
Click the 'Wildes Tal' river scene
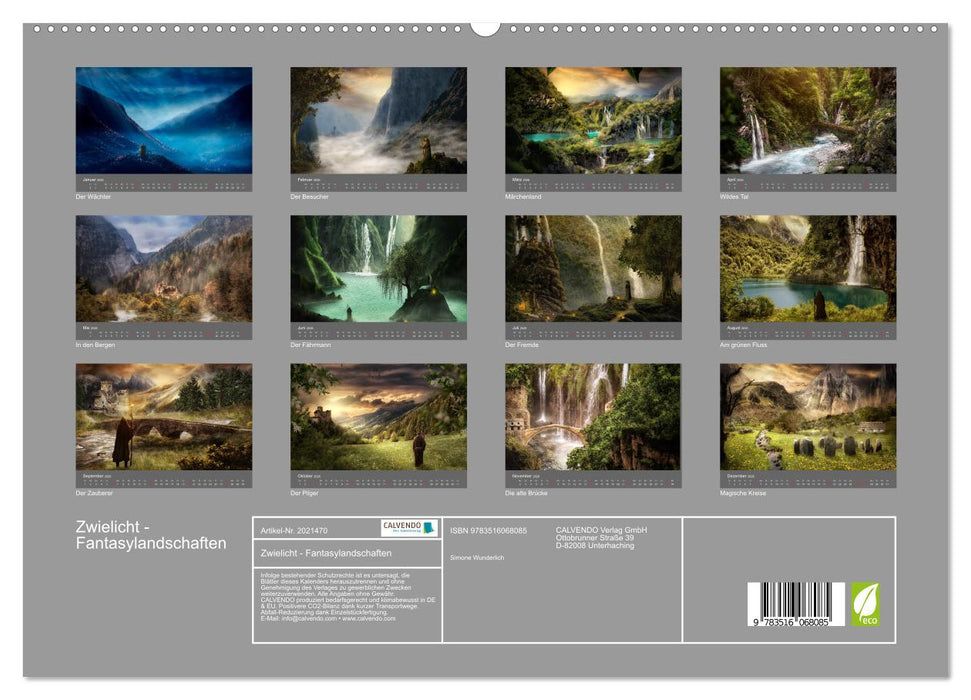click(x=810, y=120)
